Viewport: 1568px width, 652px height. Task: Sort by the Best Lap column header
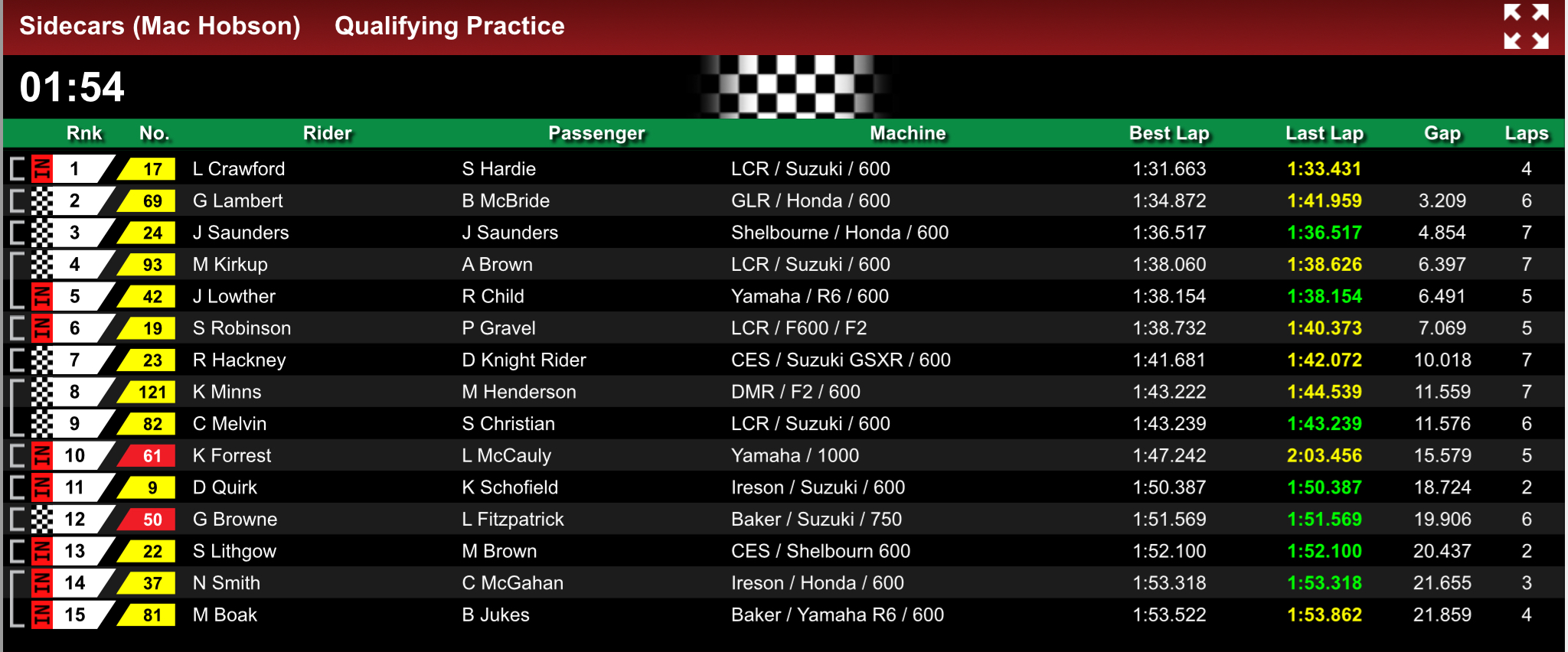(x=1169, y=133)
